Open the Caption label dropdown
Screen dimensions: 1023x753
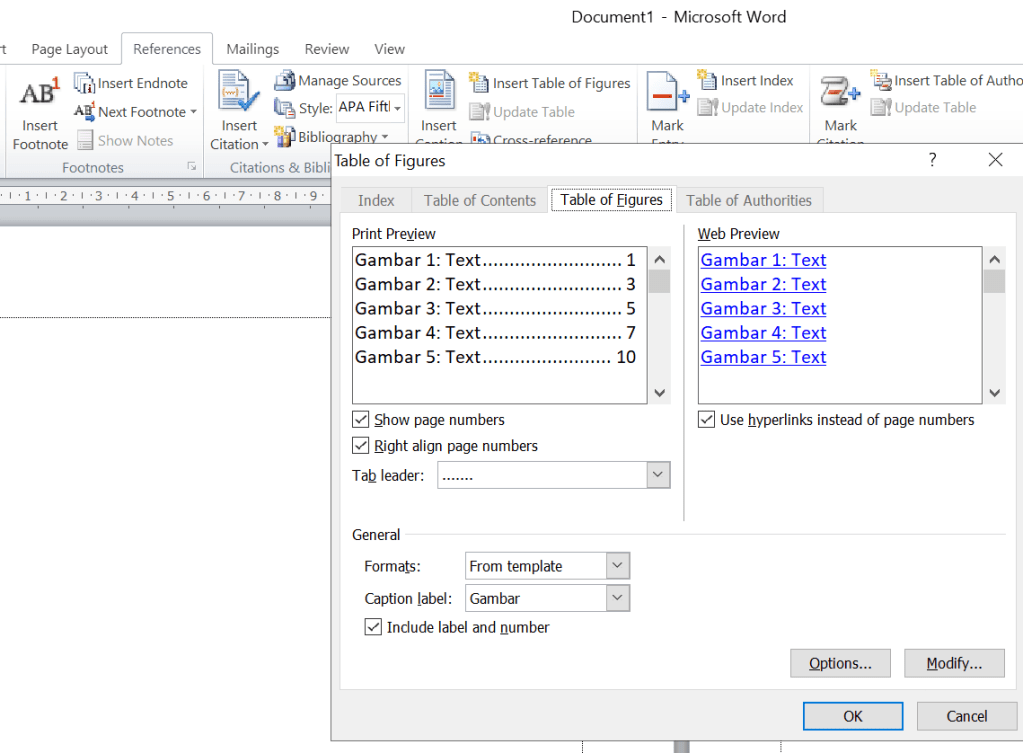pos(617,599)
